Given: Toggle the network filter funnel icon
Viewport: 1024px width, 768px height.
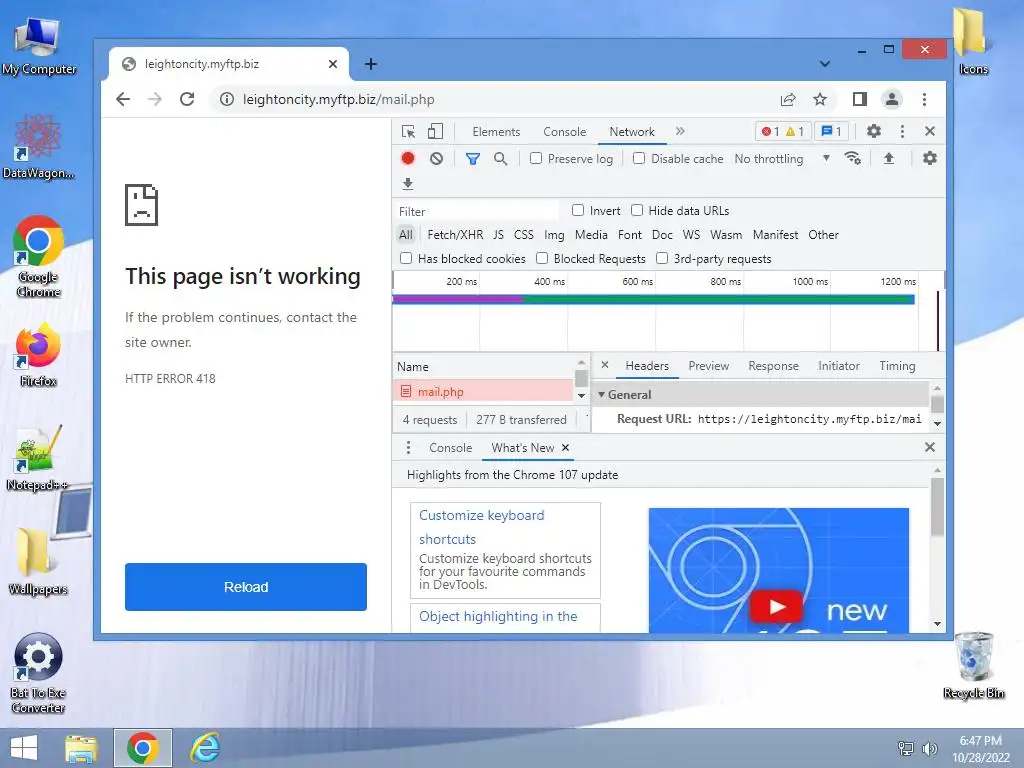Looking at the screenshot, I should point(473,159).
